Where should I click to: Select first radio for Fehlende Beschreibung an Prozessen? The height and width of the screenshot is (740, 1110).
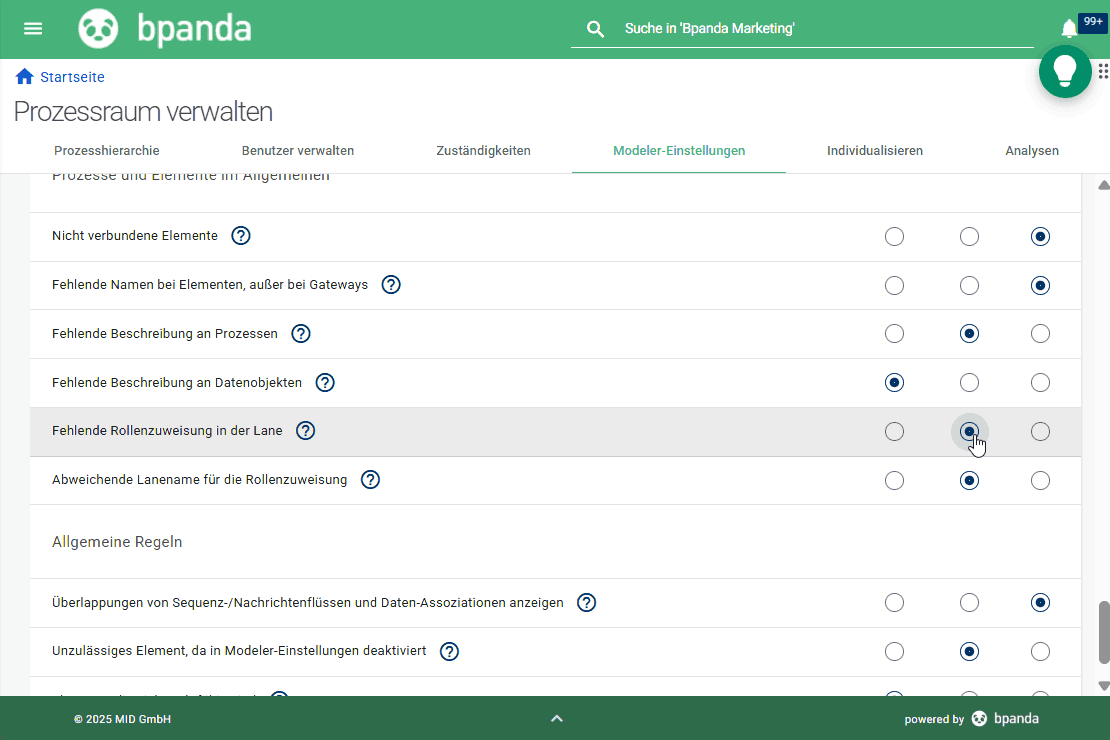(x=894, y=334)
